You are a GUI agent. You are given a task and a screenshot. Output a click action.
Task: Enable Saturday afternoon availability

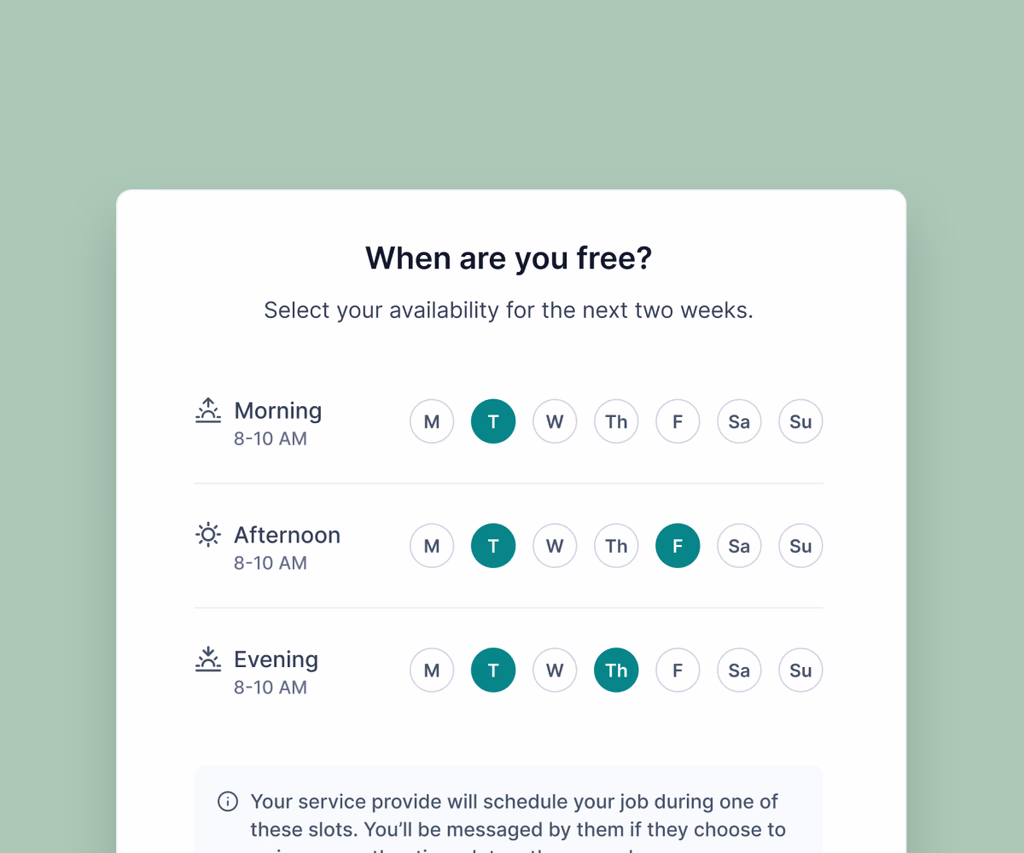point(739,546)
